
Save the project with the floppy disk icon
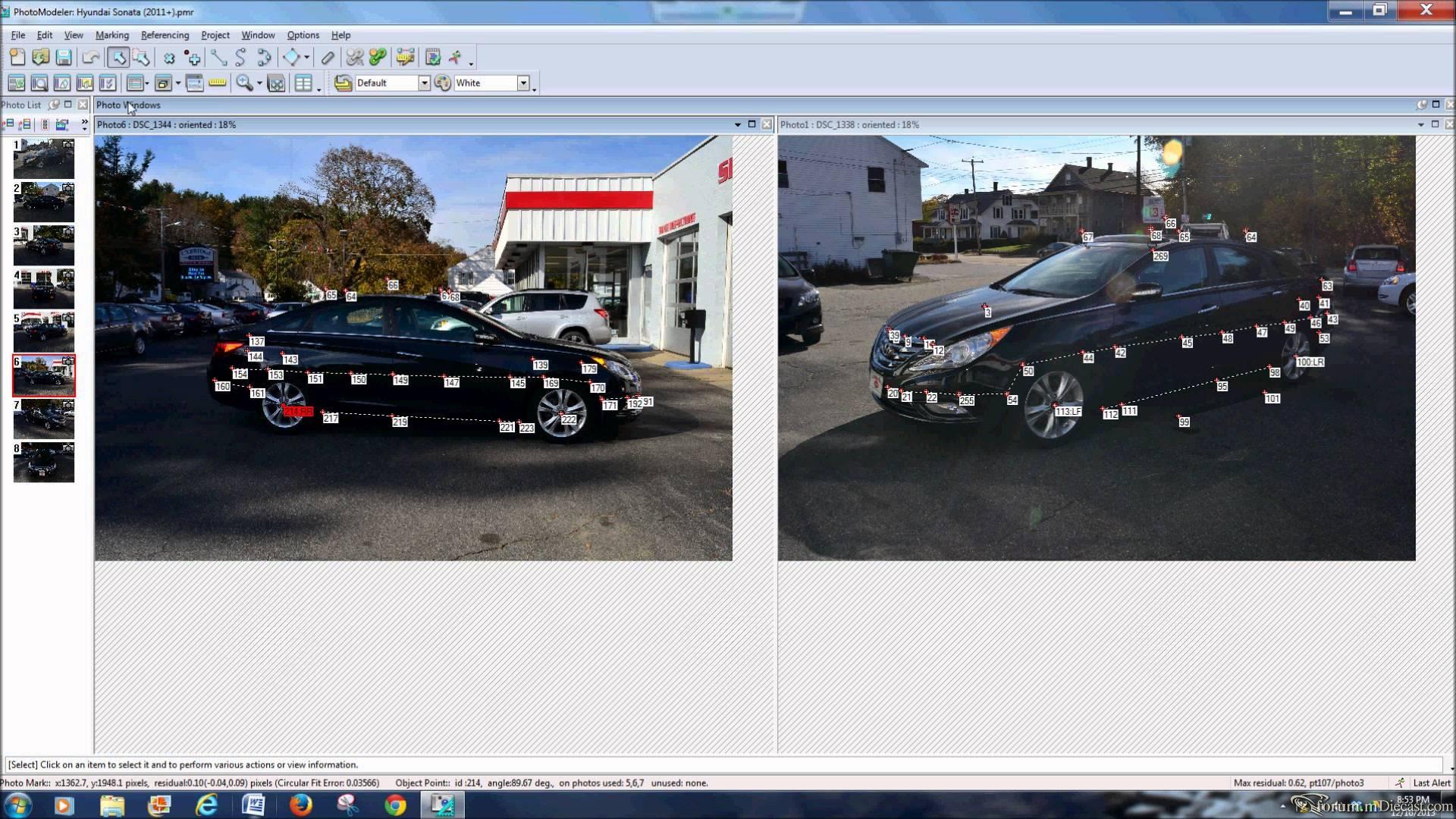pyautogui.click(x=64, y=58)
